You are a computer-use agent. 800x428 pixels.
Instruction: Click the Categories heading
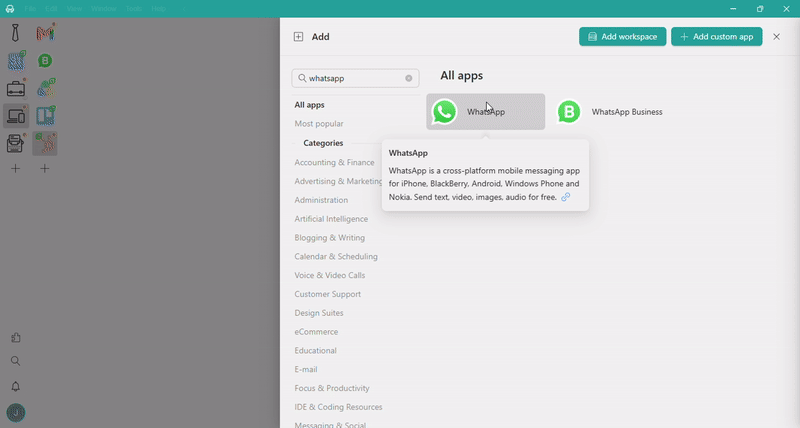pyautogui.click(x=323, y=143)
